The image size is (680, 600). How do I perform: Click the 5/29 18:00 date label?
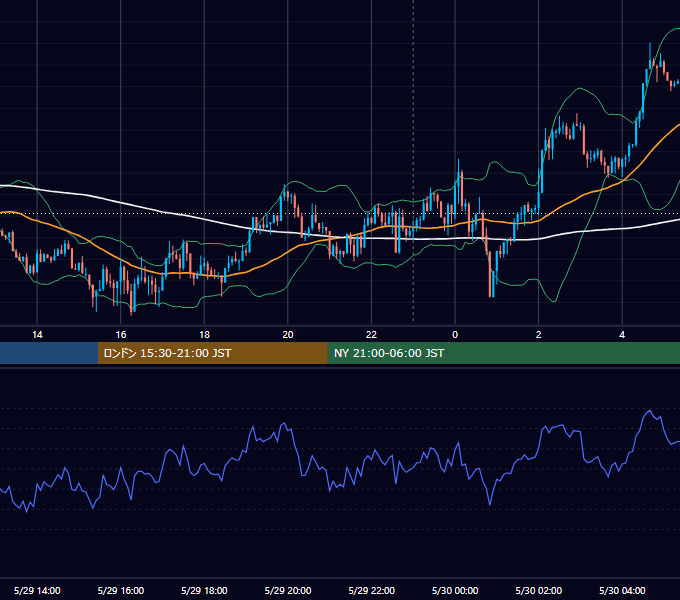(204, 590)
